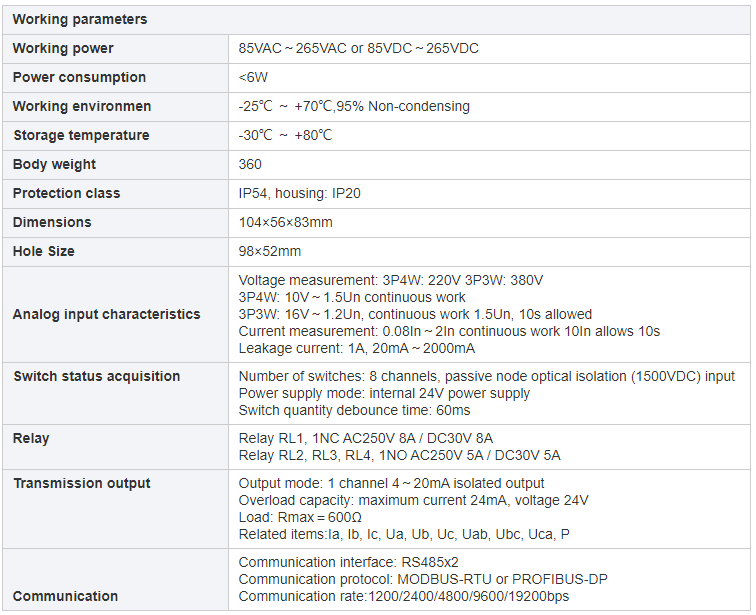Click the Dimensions value 104×56×83mm
756x615 pixels.
click(285, 222)
